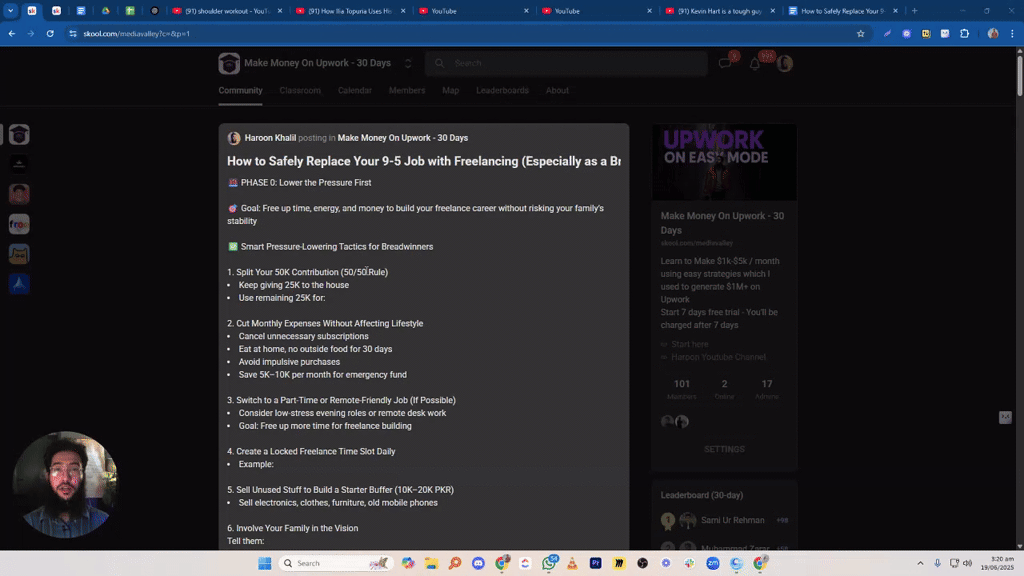Screen dimensions: 1024x576
Task: Open Adobe Premiere Pro from the taskbar
Action: point(596,563)
